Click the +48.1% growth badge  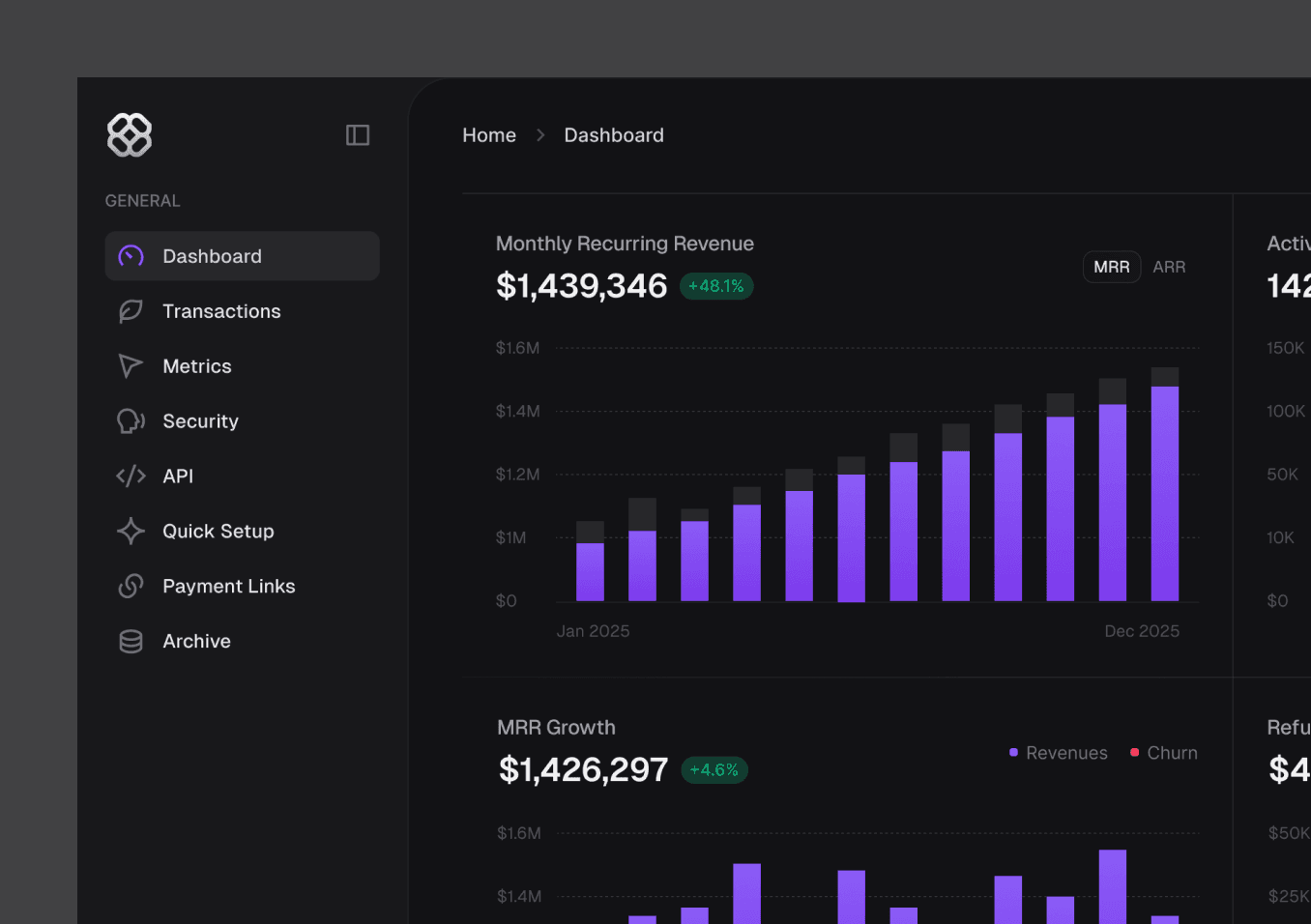(x=716, y=286)
